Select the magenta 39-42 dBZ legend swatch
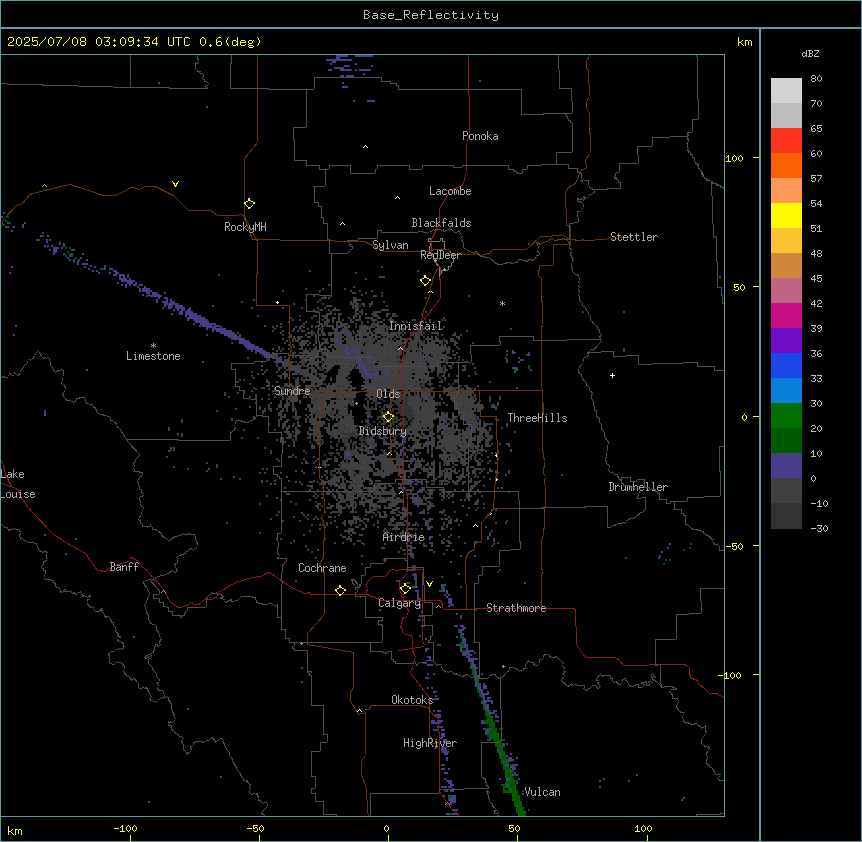This screenshot has width=862, height=842. pos(786,316)
